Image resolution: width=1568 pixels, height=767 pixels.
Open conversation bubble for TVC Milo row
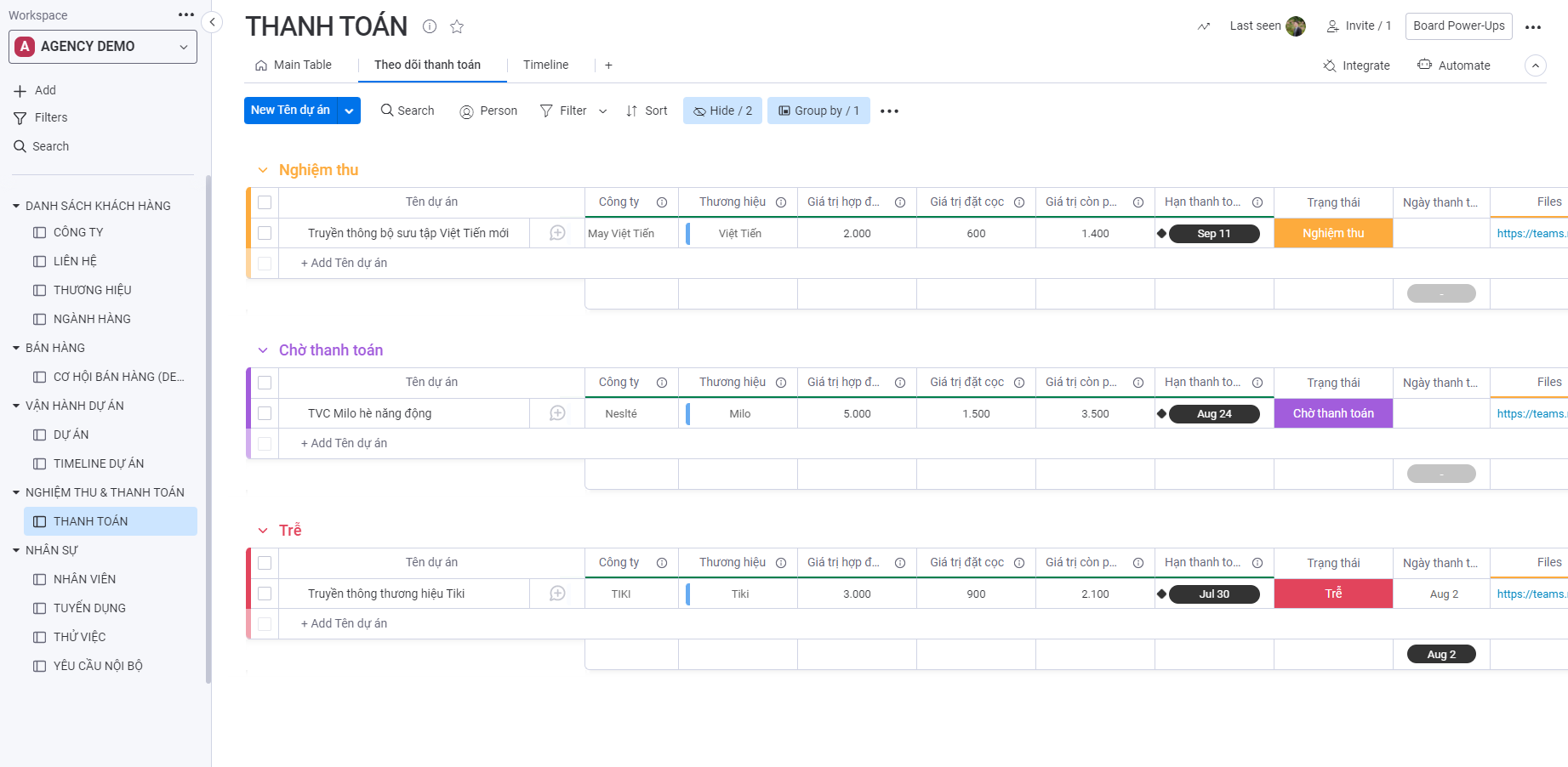click(x=557, y=413)
